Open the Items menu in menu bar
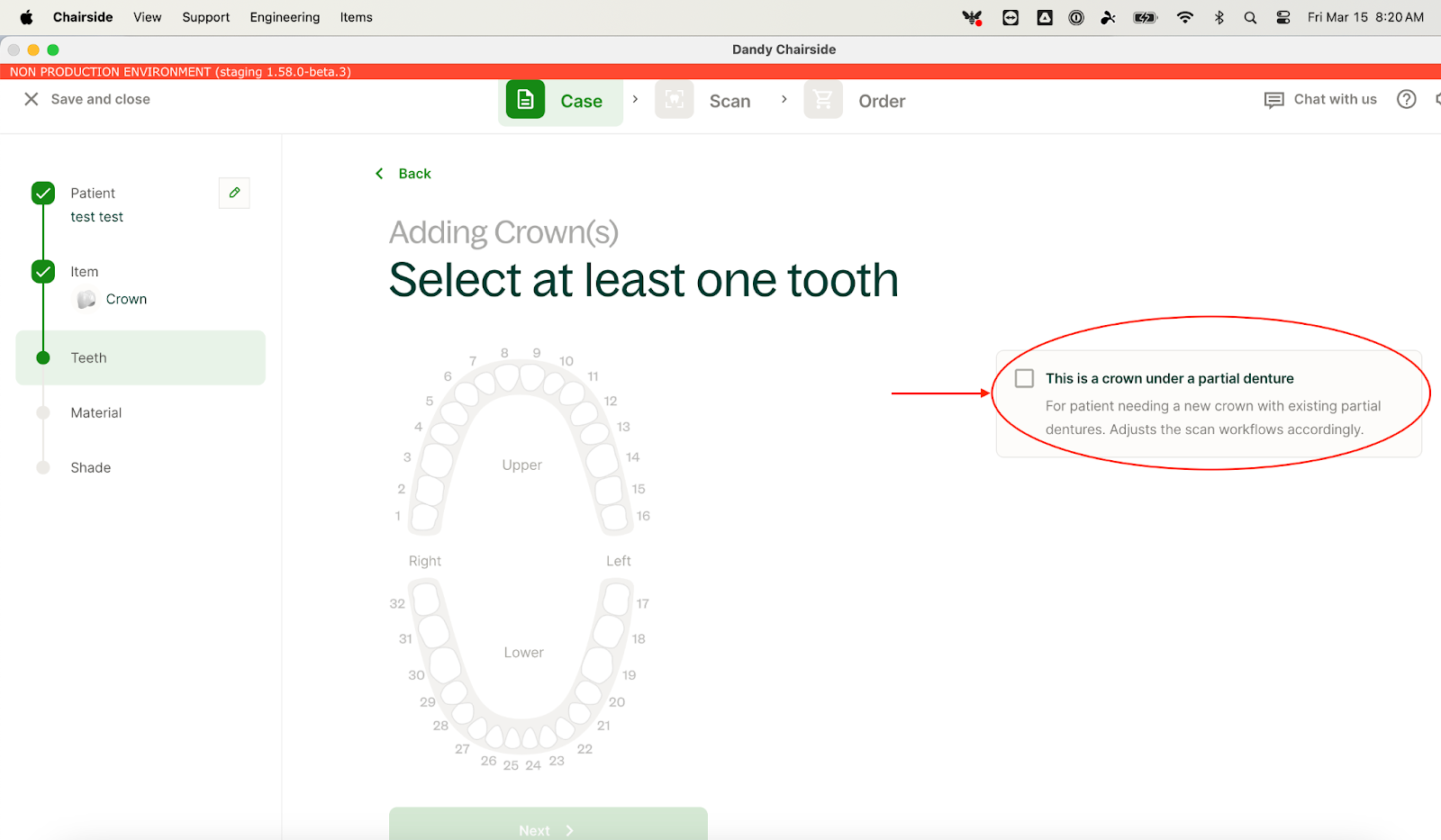The width and height of the screenshot is (1441, 840). [x=356, y=17]
